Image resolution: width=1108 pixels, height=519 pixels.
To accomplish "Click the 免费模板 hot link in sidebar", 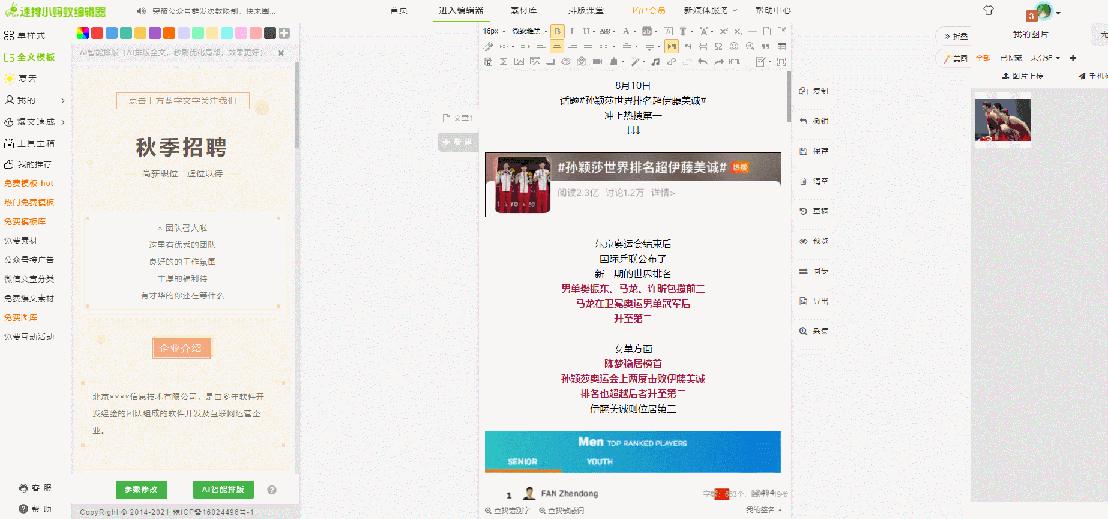I will point(28,183).
